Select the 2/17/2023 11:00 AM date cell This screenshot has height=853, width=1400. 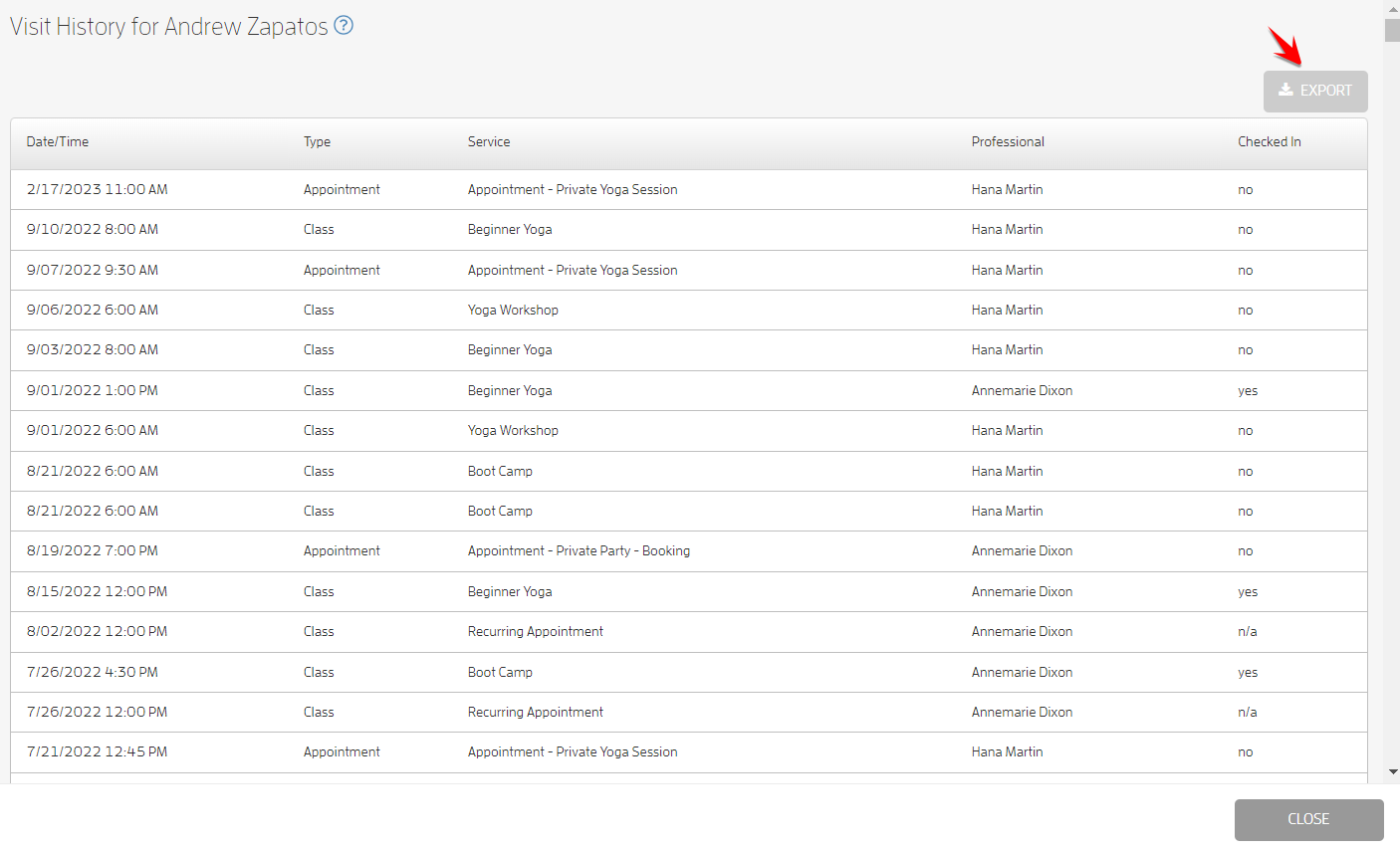pyautogui.click(x=98, y=189)
